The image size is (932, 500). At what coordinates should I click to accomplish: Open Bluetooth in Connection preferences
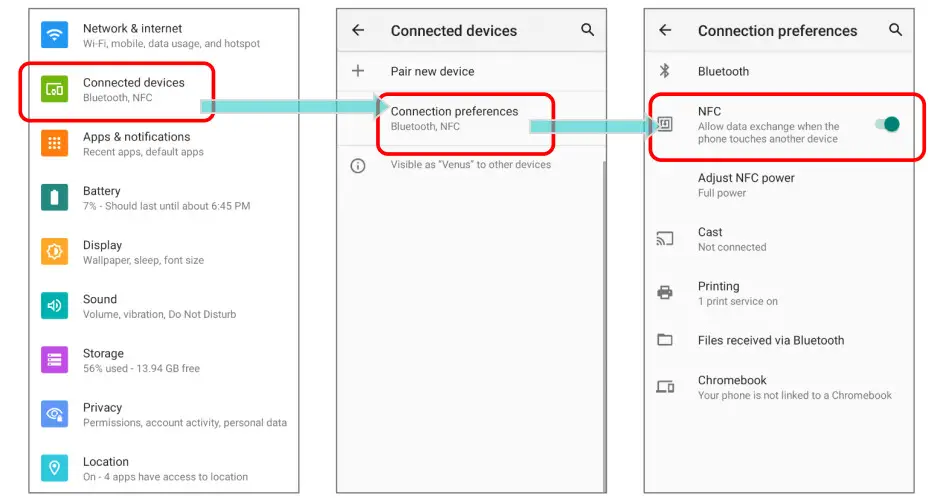(723, 71)
